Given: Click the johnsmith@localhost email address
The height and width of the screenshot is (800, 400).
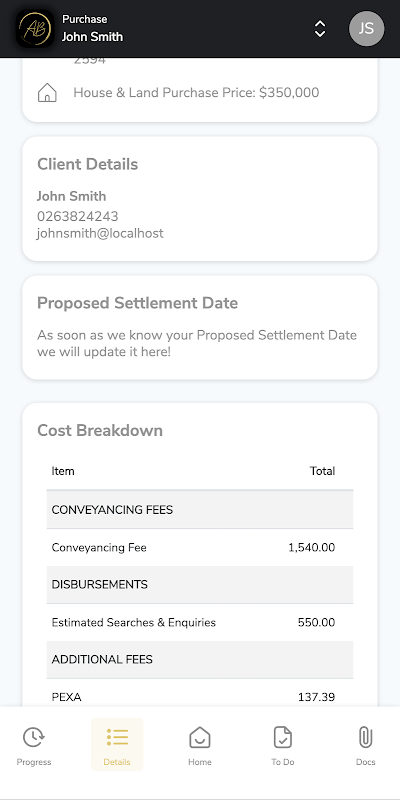Looking at the screenshot, I should pos(100,233).
